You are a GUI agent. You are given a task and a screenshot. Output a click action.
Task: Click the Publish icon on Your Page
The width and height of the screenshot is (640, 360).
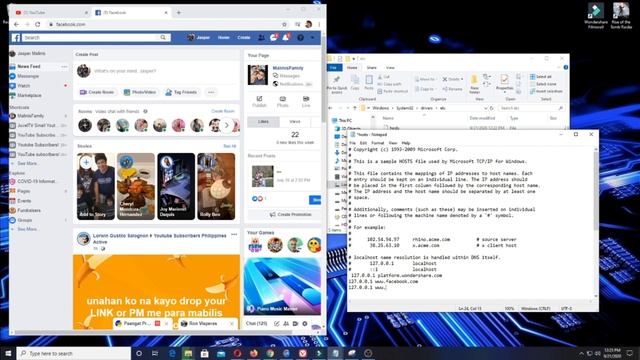pos(259,102)
